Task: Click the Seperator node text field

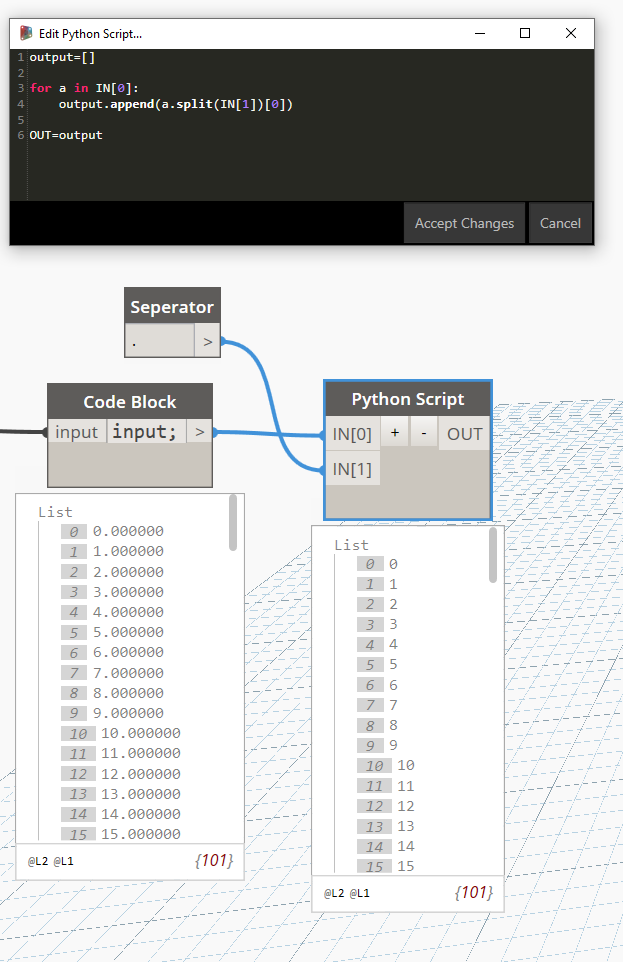Action: click(x=158, y=342)
